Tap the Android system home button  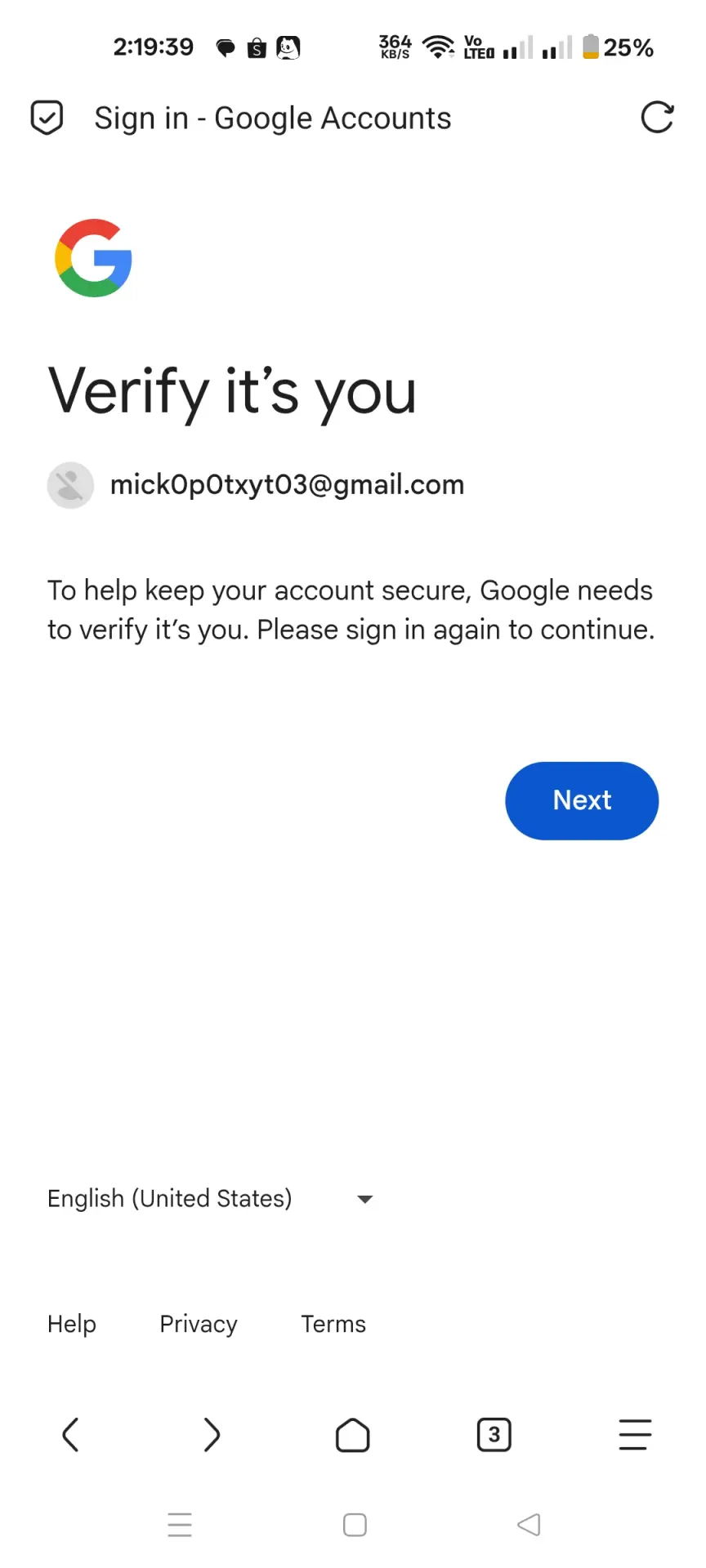point(355,1525)
